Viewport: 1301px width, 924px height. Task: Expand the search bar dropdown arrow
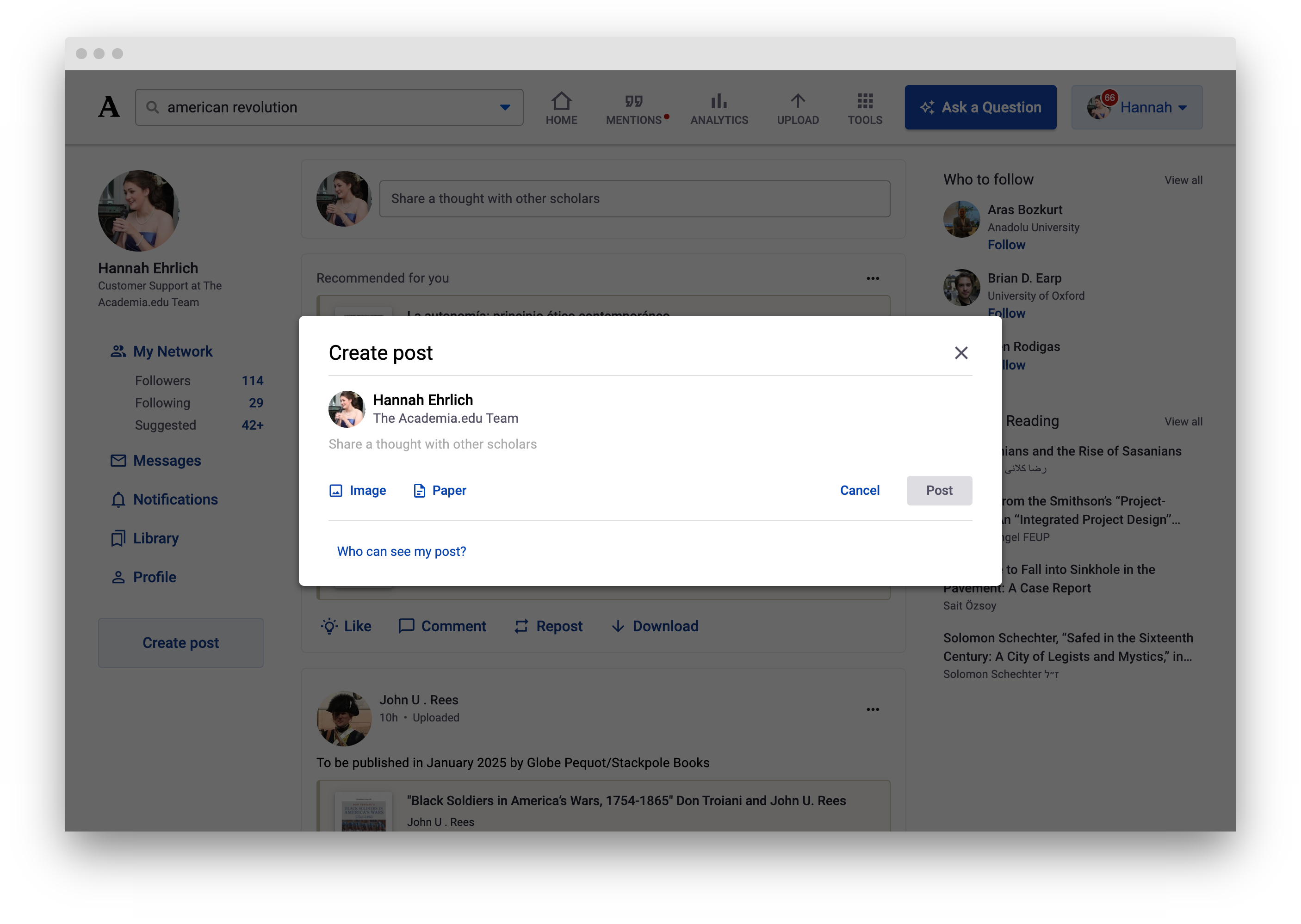[505, 107]
